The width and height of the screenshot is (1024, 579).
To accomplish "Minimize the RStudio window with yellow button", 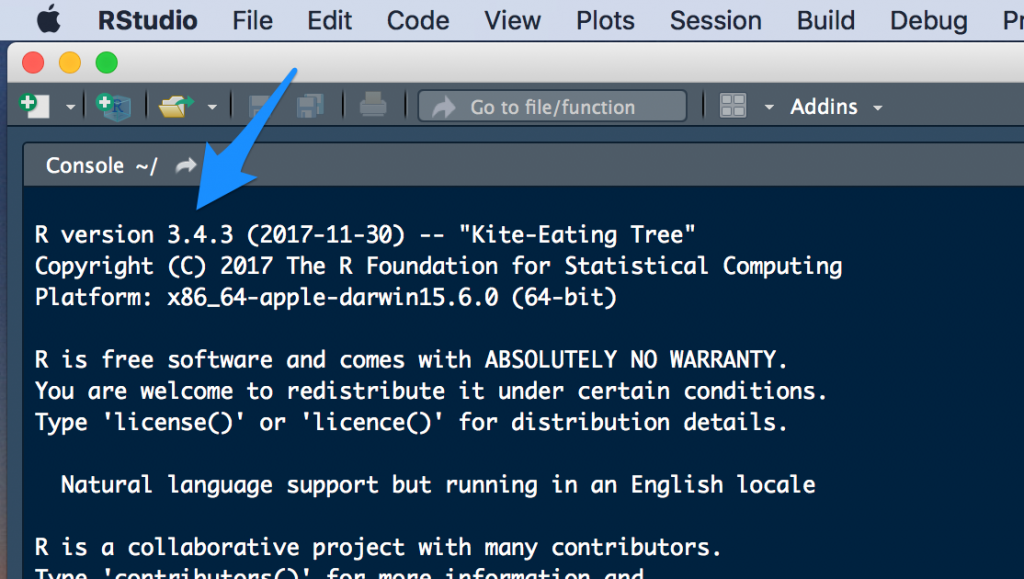I will pos(70,63).
